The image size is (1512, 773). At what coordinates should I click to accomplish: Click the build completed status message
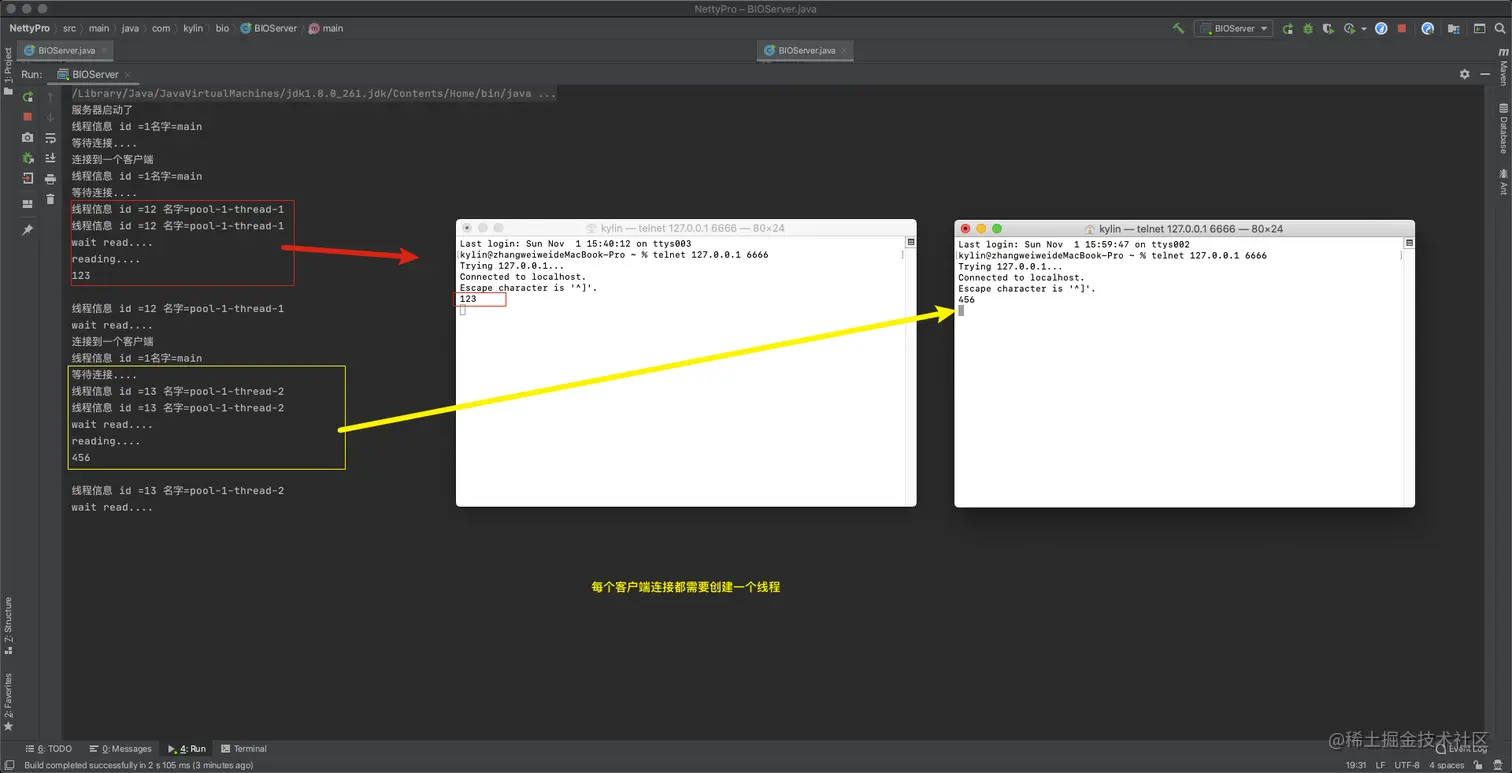tap(138, 765)
